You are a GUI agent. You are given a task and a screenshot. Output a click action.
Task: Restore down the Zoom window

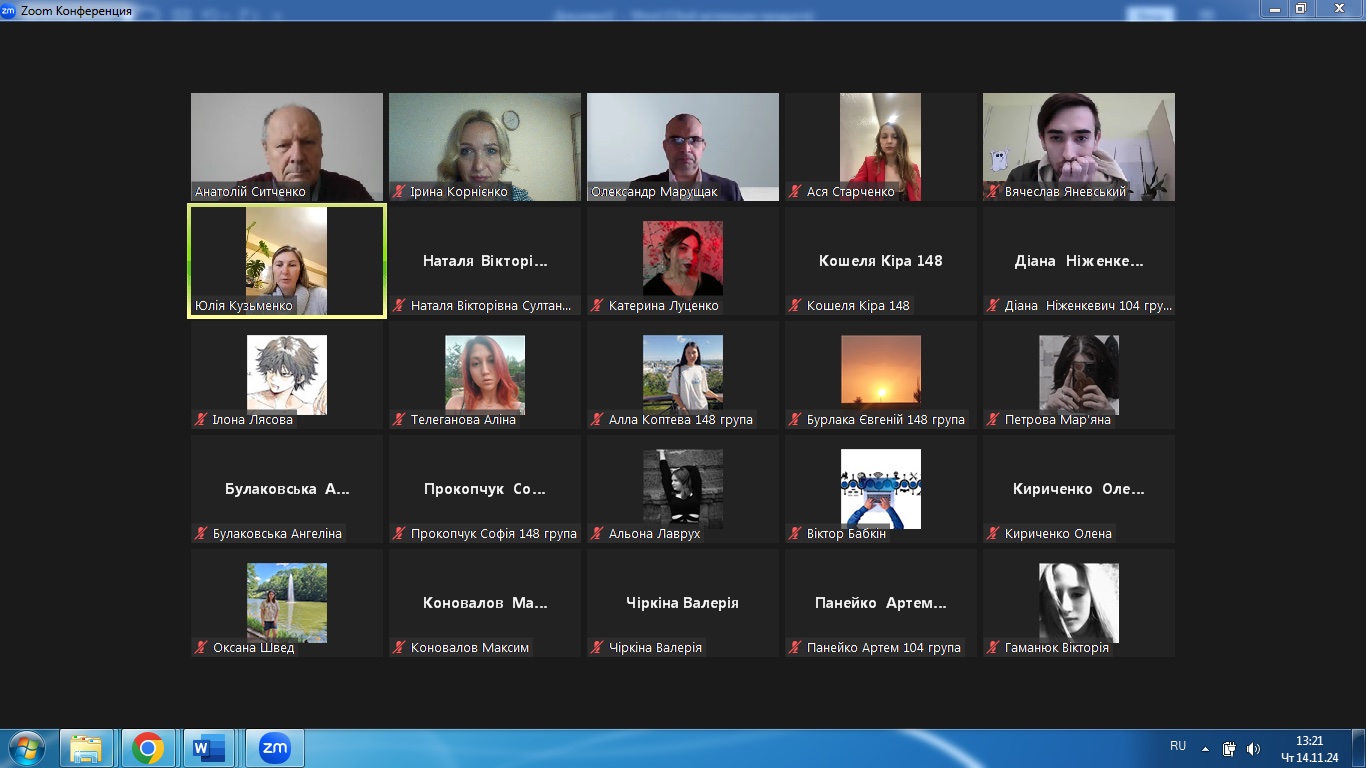[x=1300, y=9]
